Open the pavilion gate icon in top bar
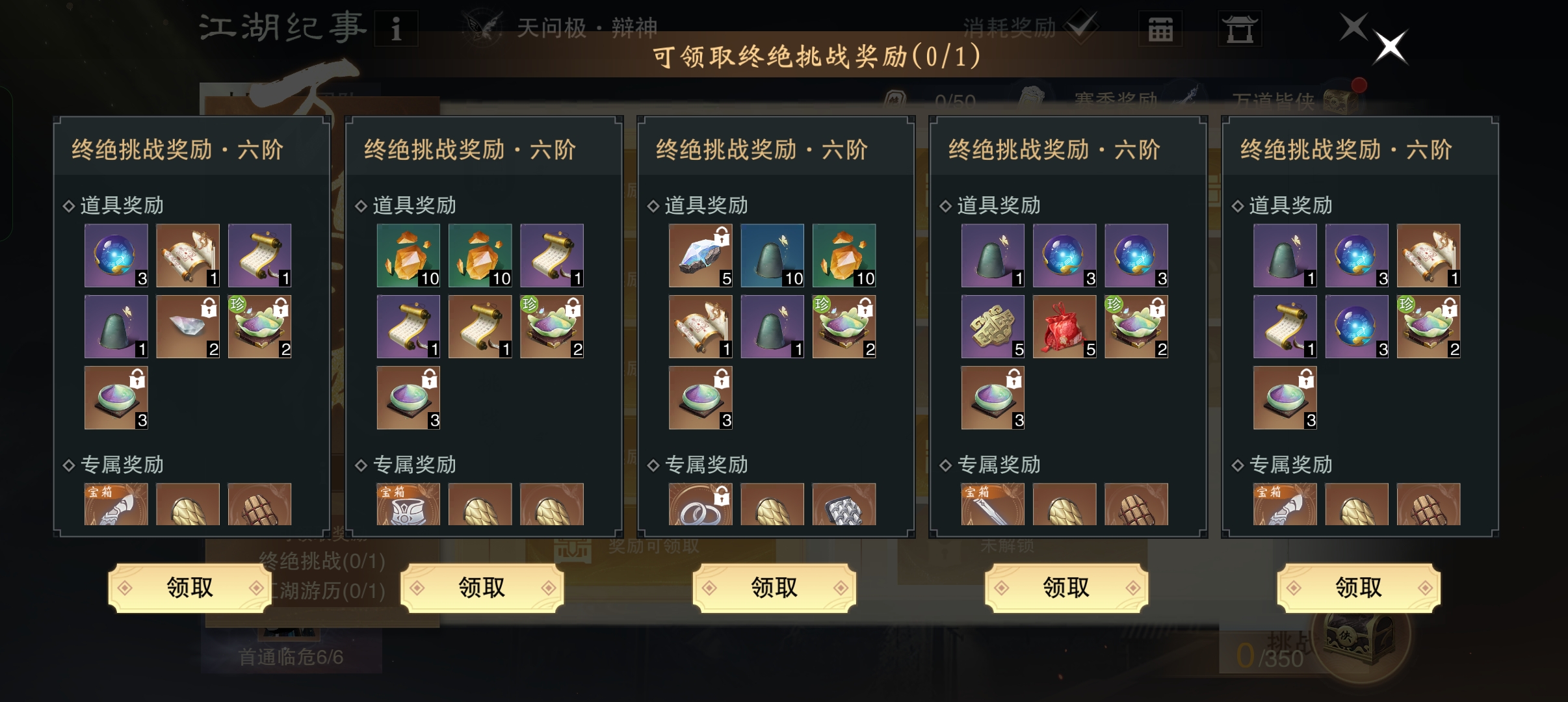Image resolution: width=1568 pixels, height=702 pixels. point(1240,29)
